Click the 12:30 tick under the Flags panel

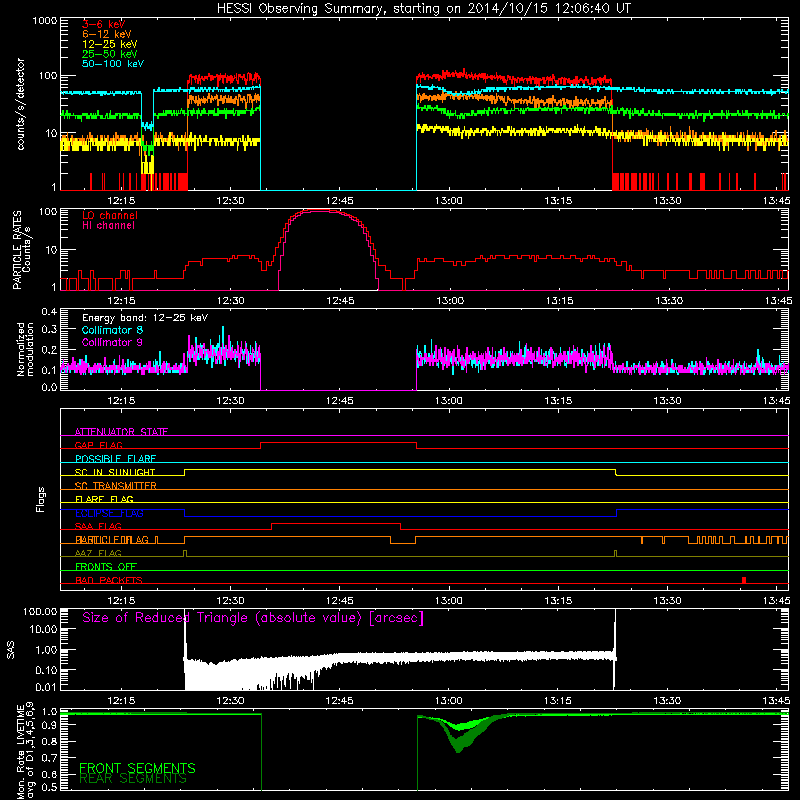pyautogui.click(x=230, y=601)
